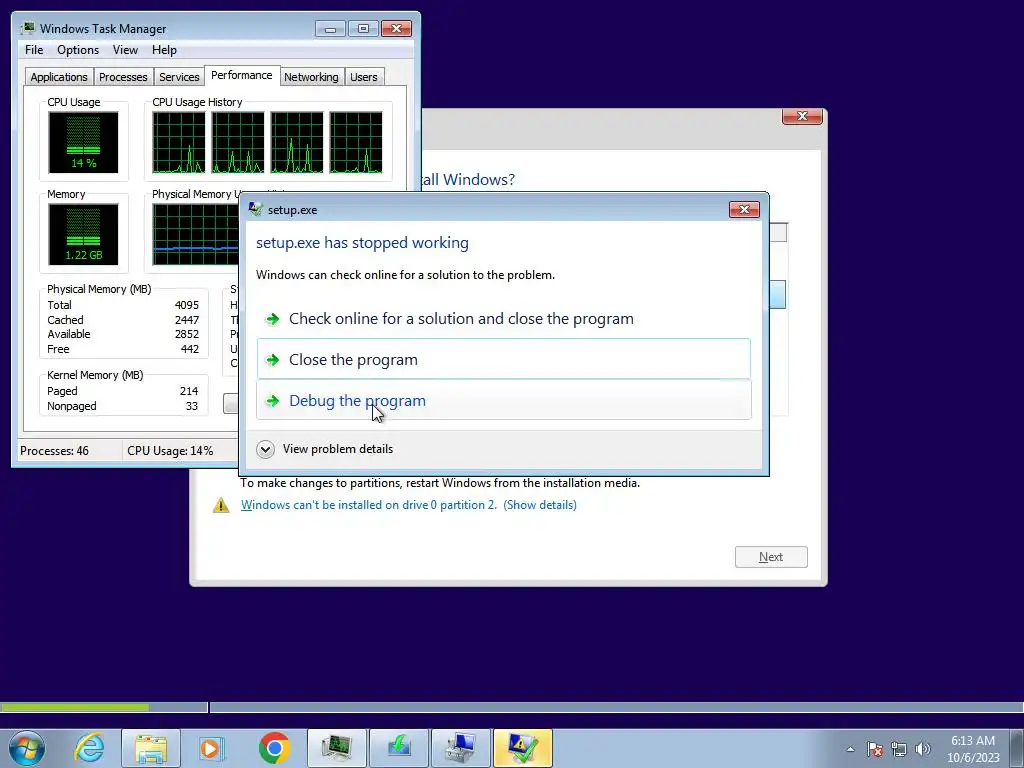Image resolution: width=1024 pixels, height=768 pixels.
Task: Open the clock showing 6:13 AM
Action: point(973,748)
